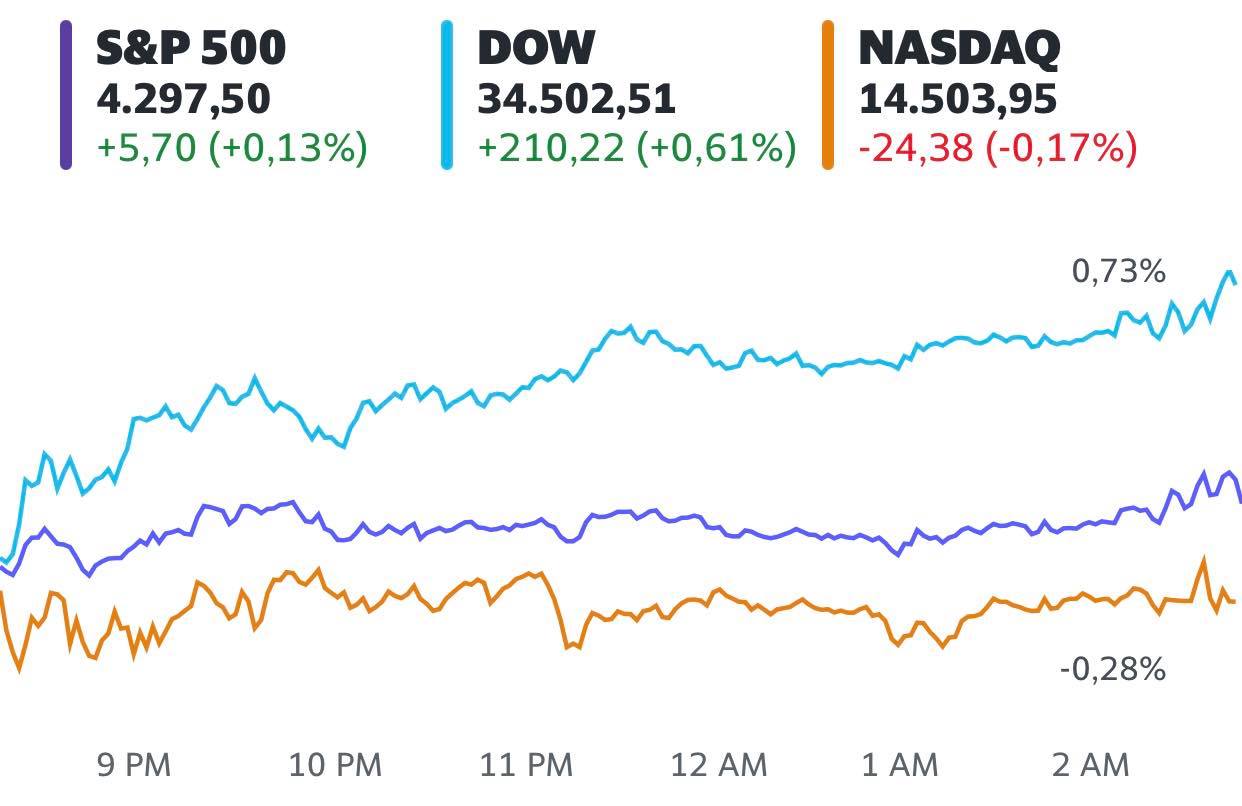Click the DOW change +210,22 (+0,61%)
1242x806 pixels.
636,148
